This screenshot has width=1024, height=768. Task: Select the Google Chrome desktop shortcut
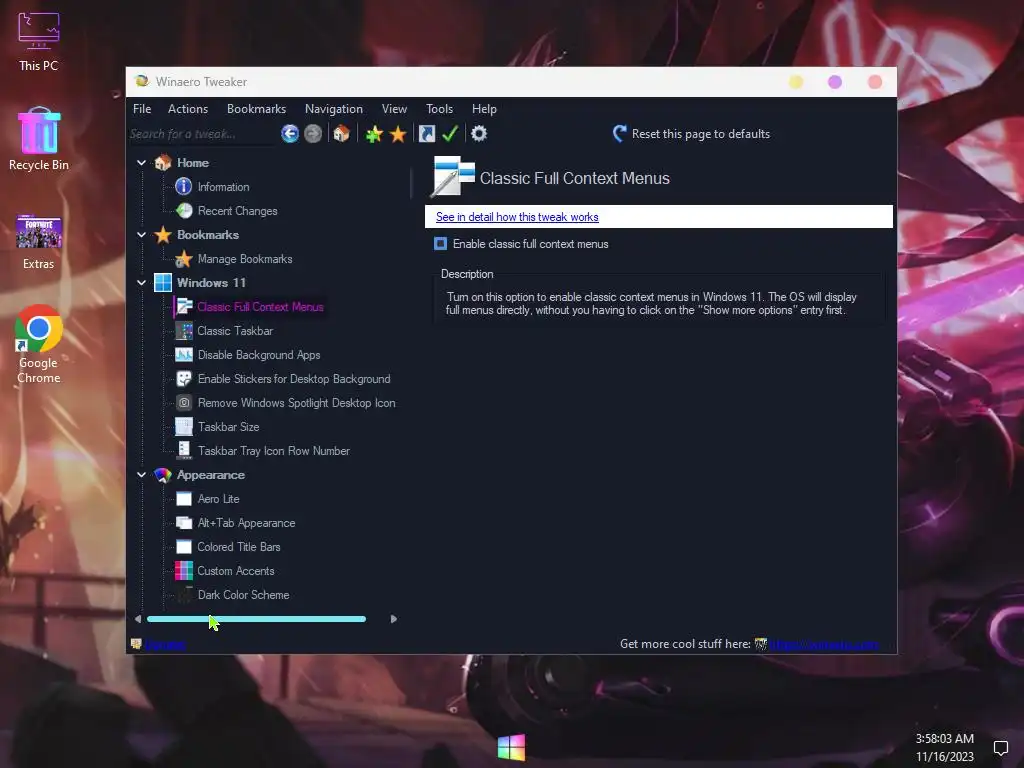pos(39,344)
